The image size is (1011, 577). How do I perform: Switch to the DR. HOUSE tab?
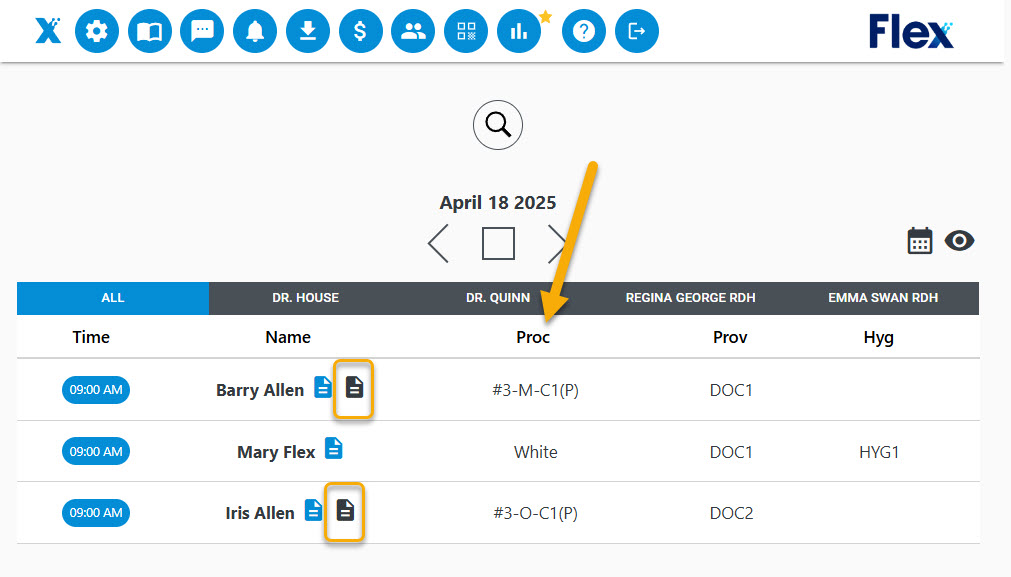(x=306, y=298)
